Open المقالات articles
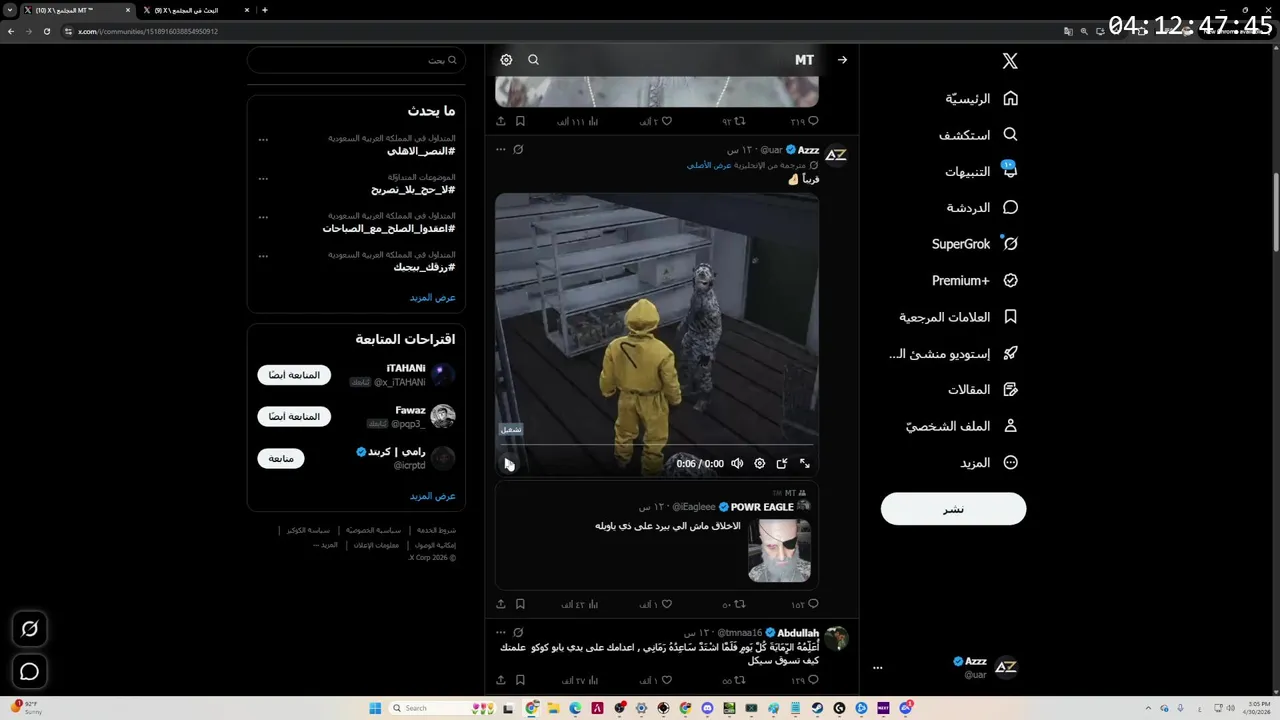The height and width of the screenshot is (720, 1280). (982, 389)
